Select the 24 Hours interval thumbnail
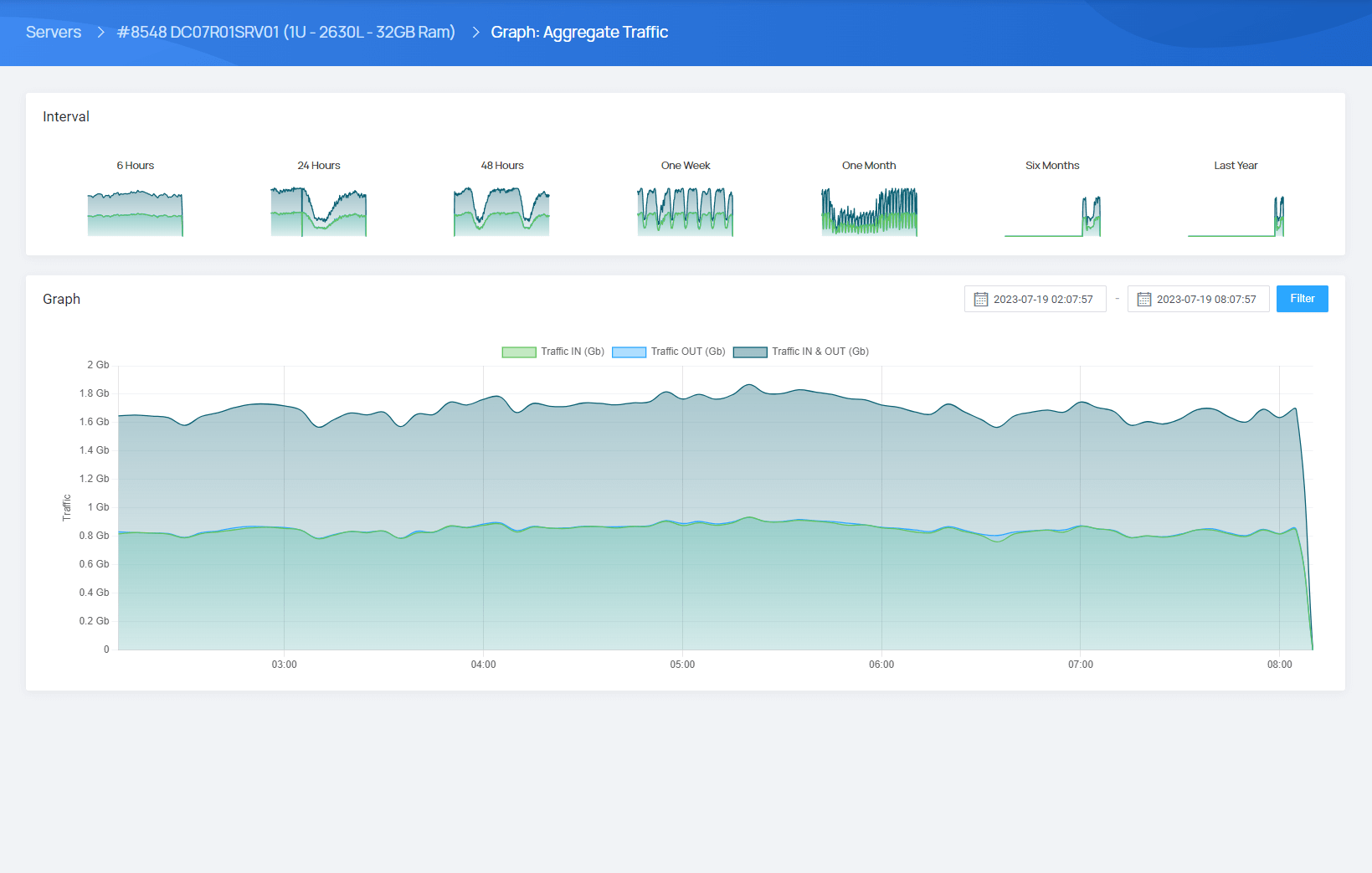The image size is (1372, 873). tap(318, 213)
